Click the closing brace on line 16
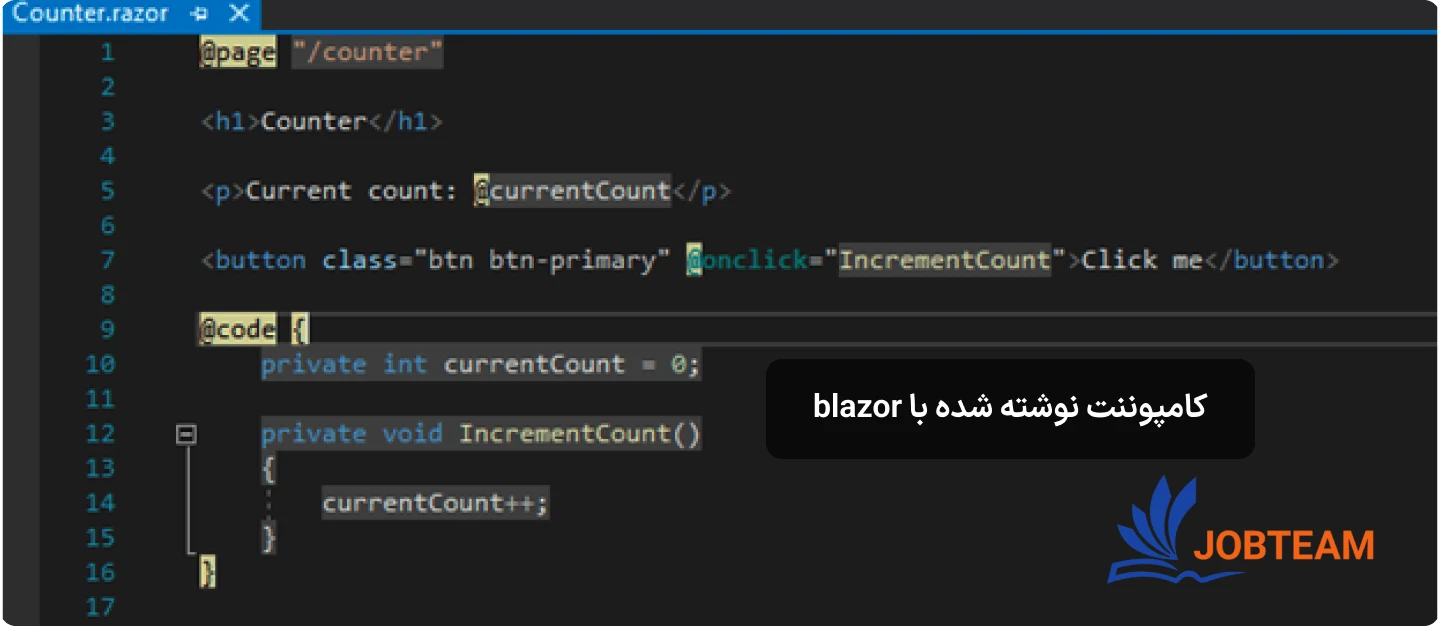This screenshot has width=1440, height=626. coord(208,572)
